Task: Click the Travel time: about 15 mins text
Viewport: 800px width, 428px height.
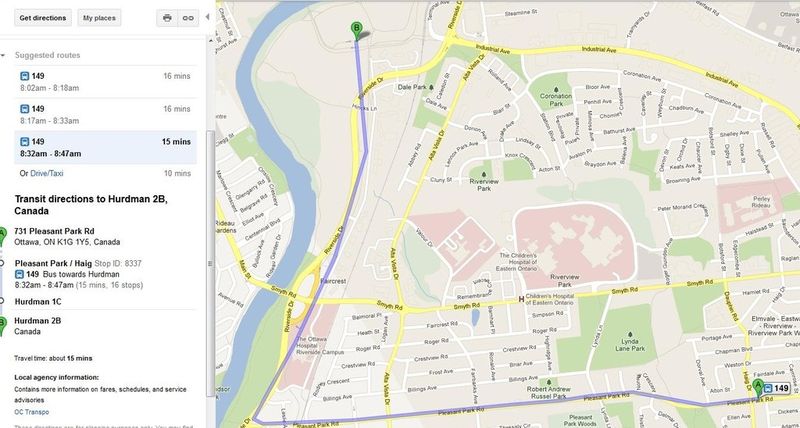Action: pos(53,358)
